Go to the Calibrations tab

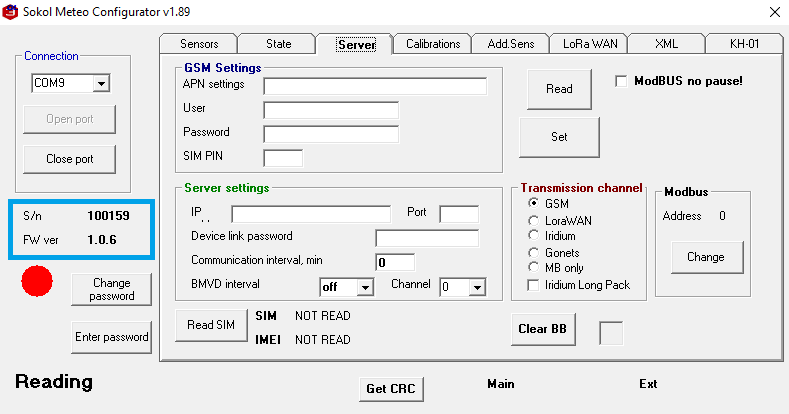point(433,44)
